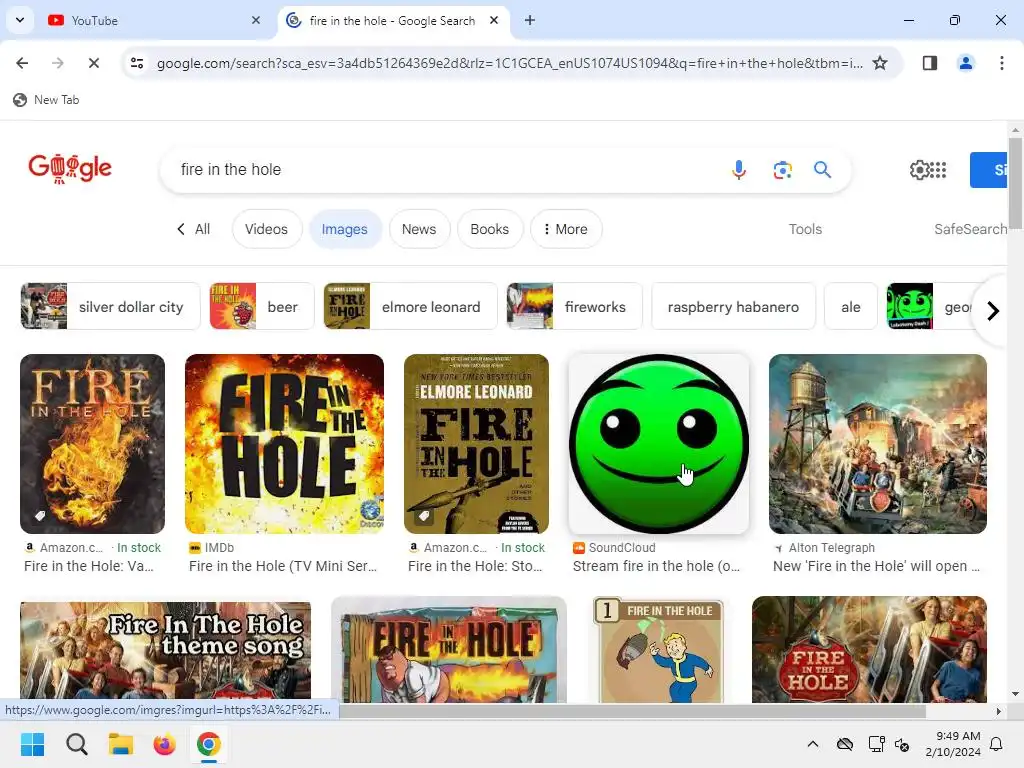The image size is (1024, 768).
Task: Open Chrome three-dot menu
Action: 1001,63
